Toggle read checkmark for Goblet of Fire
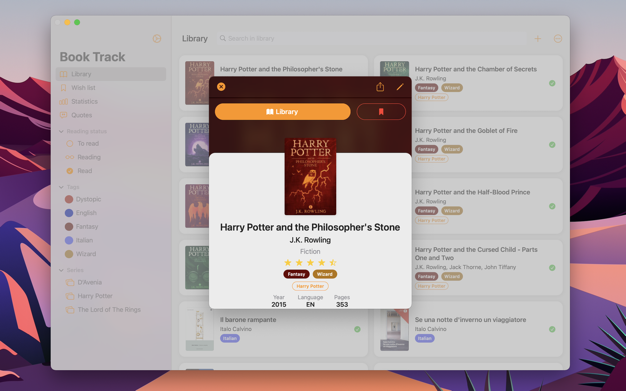Screen dimensions: 626x391 [552, 145]
